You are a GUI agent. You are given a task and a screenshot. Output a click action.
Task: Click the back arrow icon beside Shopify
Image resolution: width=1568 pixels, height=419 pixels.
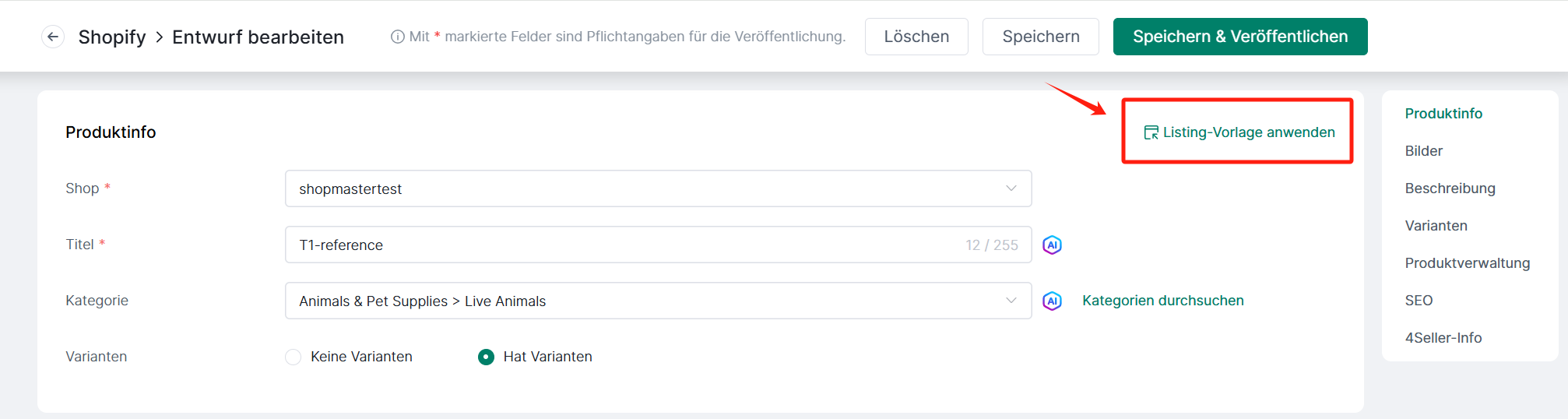pos(53,37)
